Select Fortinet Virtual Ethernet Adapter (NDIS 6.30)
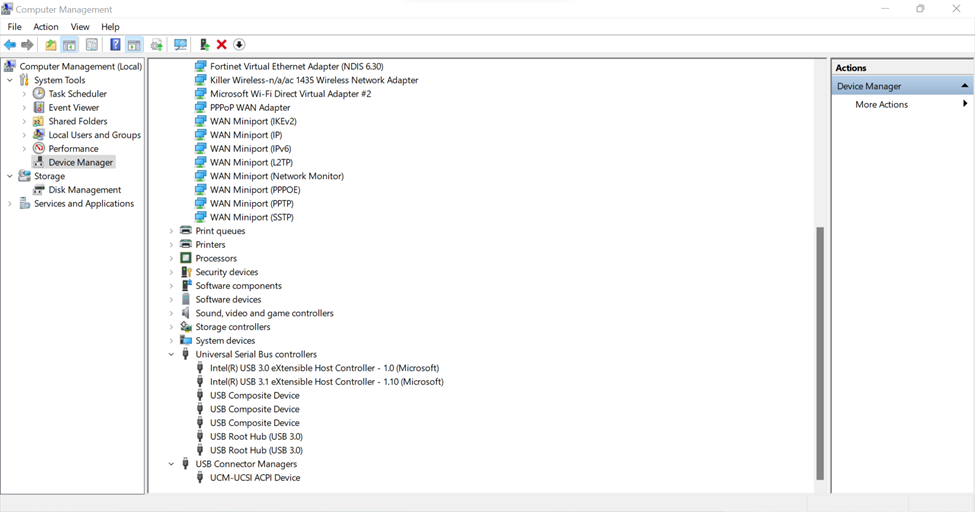 (x=297, y=66)
